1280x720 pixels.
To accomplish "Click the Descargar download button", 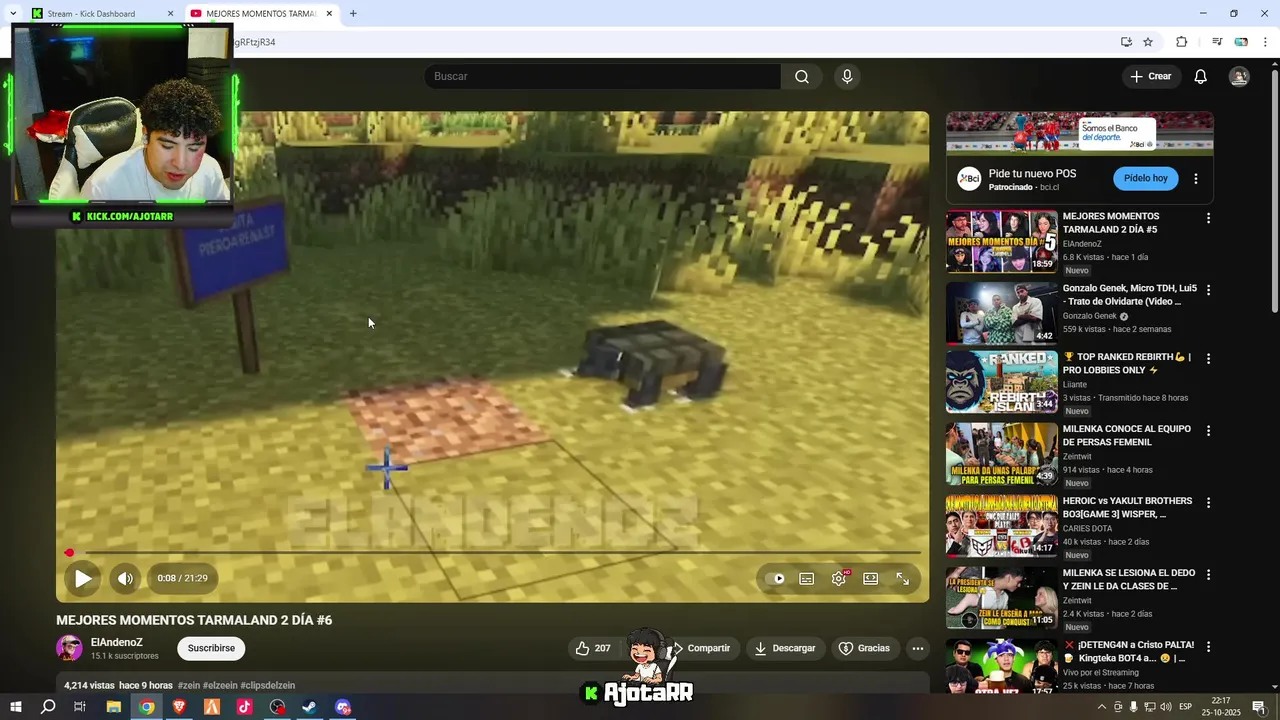I will 786,648.
